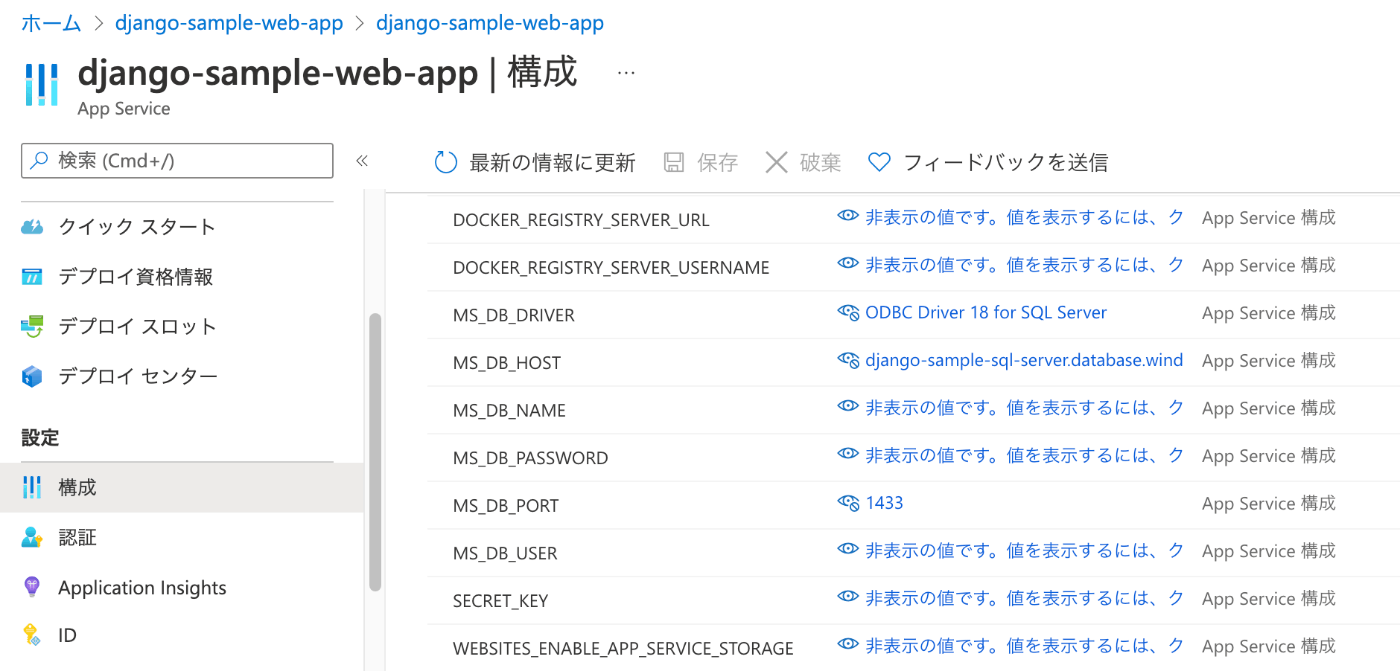
Task: Open first django-sample-web-app breadcrumb link
Action: pos(229,22)
